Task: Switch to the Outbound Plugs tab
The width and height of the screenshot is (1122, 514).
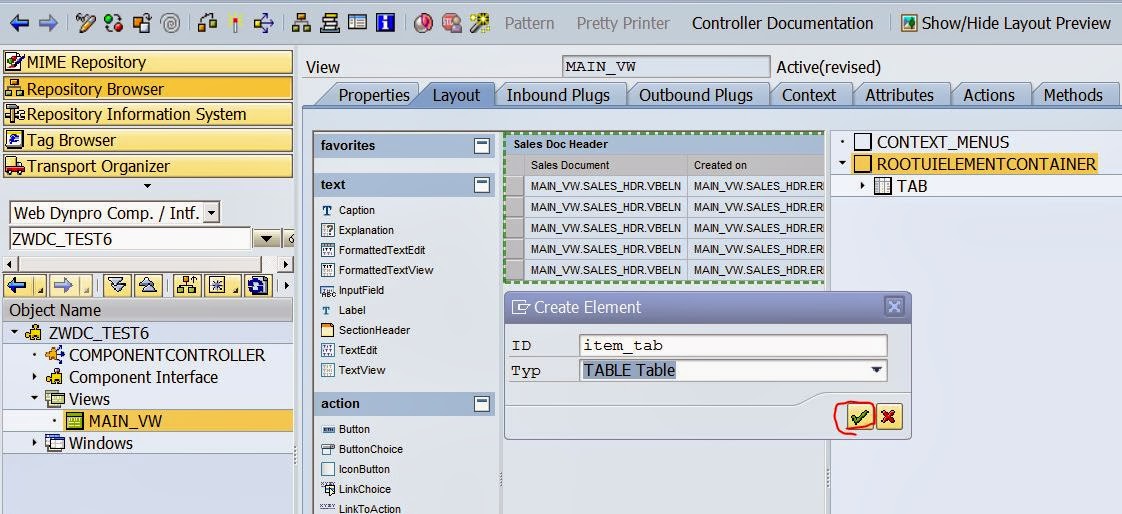Action: click(x=696, y=95)
